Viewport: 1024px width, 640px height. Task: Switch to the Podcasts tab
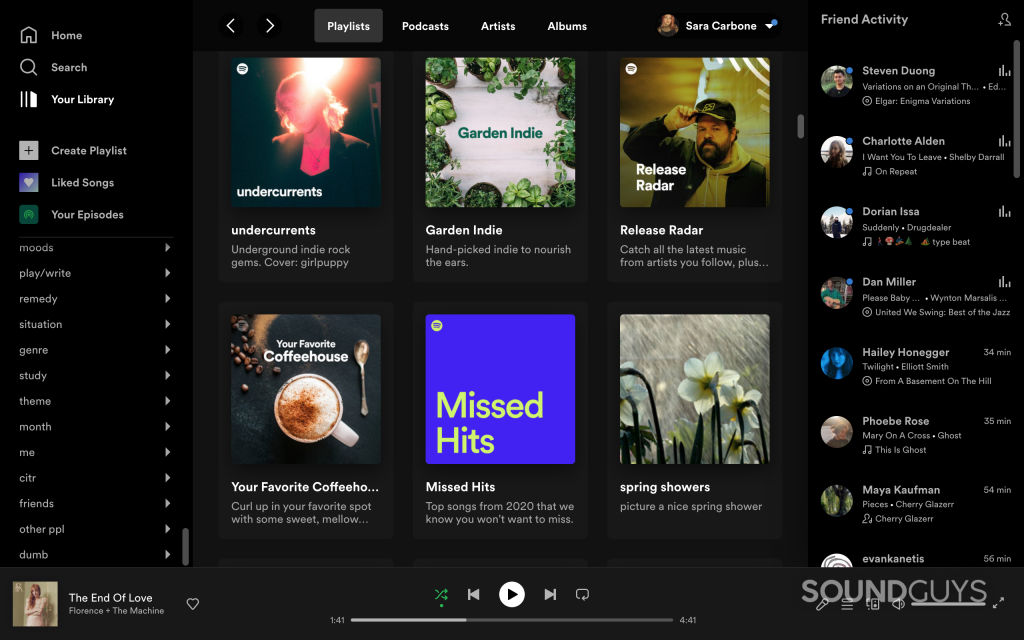pos(425,26)
